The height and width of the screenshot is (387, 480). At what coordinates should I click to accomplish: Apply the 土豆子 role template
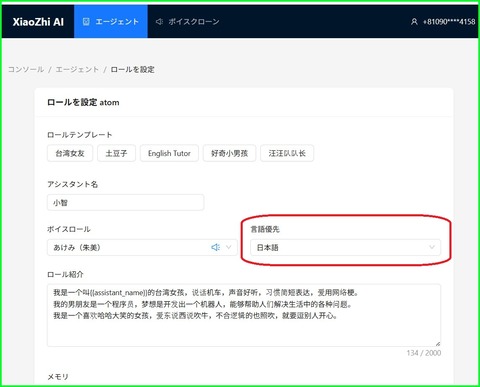coord(116,153)
